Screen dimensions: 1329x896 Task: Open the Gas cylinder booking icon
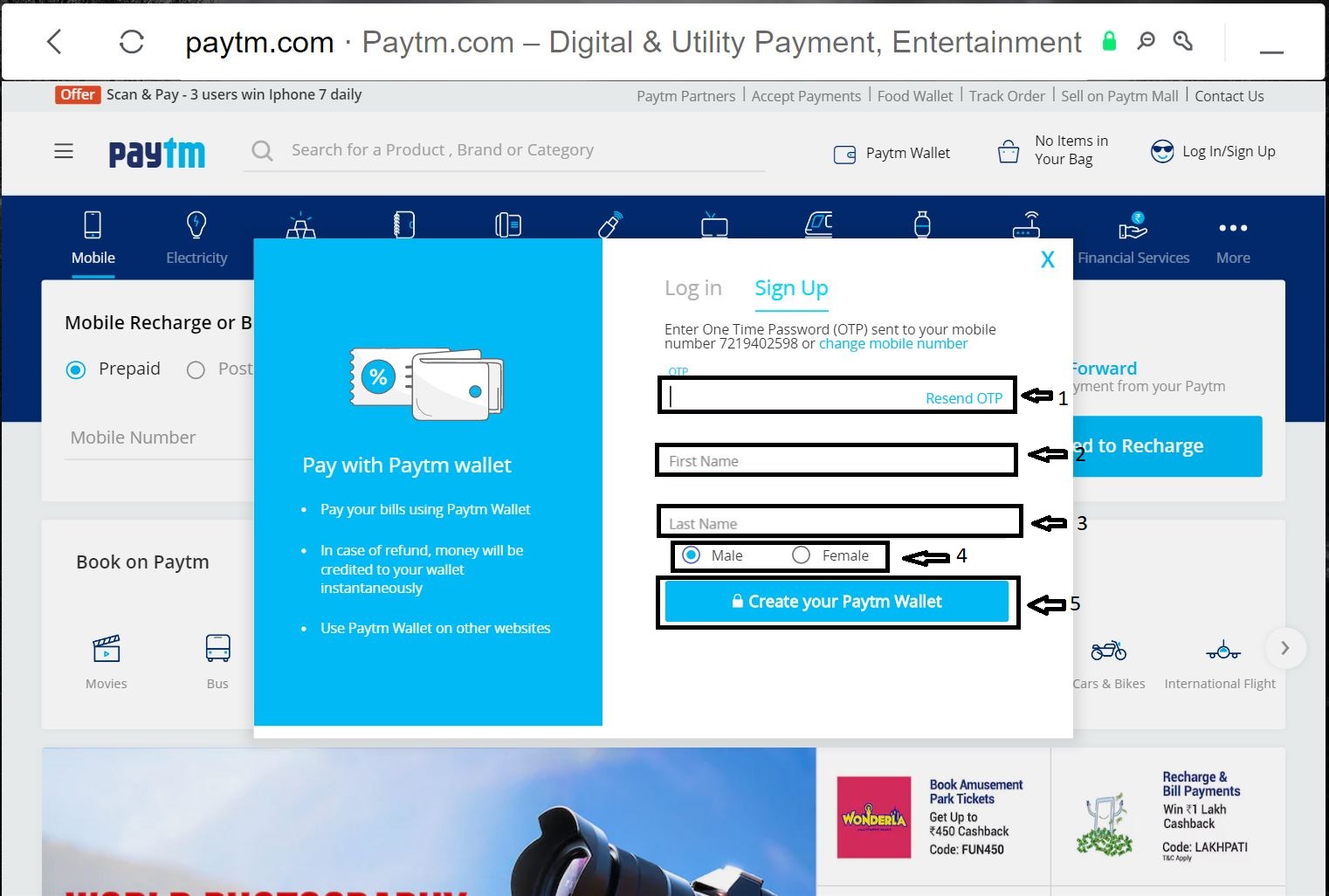click(x=924, y=227)
